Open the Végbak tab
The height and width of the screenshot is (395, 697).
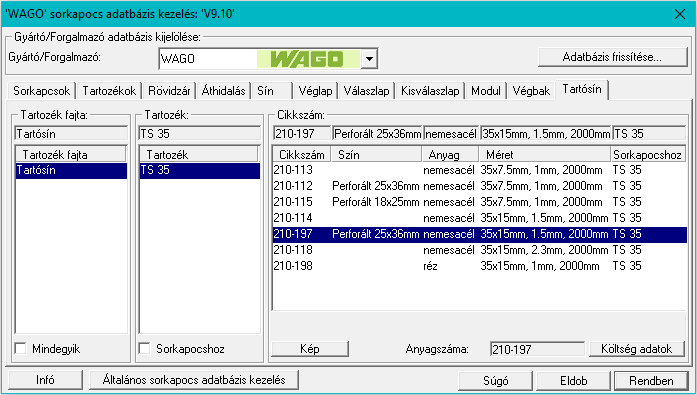point(531,91)
